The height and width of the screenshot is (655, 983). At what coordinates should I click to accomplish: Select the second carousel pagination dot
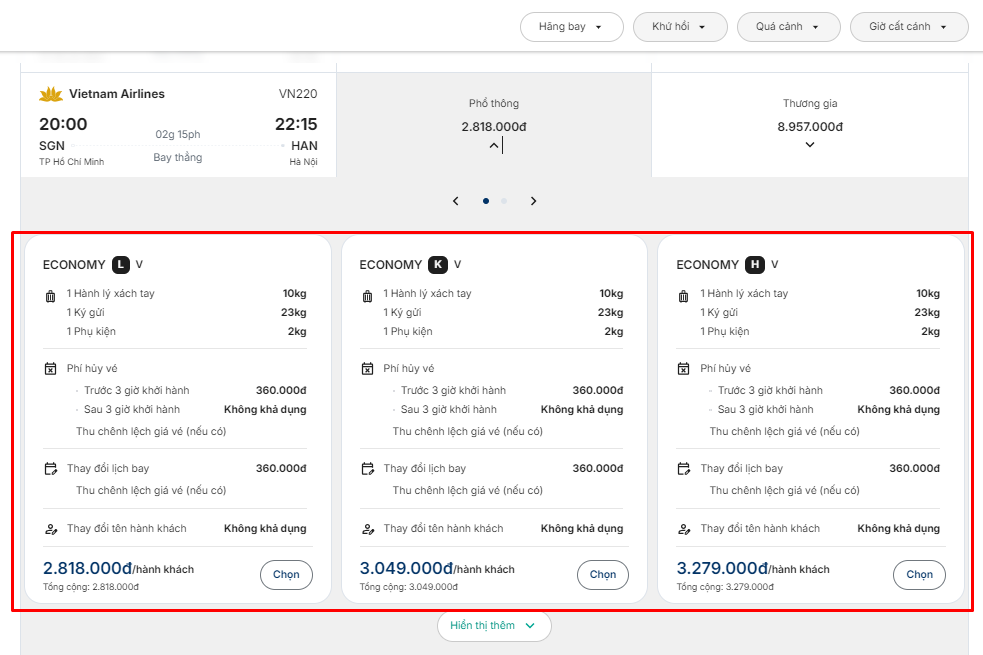point(504,201)
